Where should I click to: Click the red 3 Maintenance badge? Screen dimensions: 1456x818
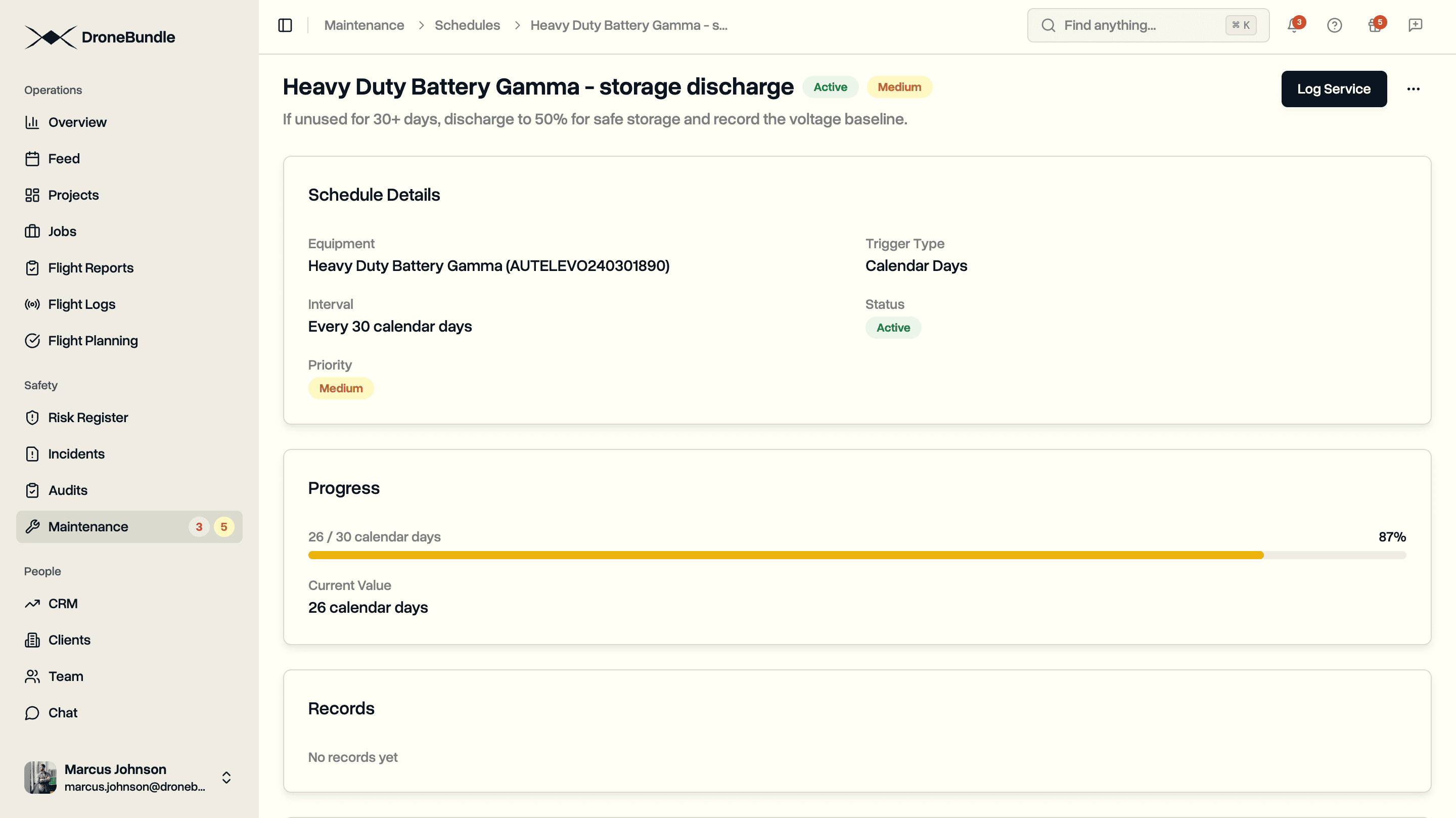[199, 527]
